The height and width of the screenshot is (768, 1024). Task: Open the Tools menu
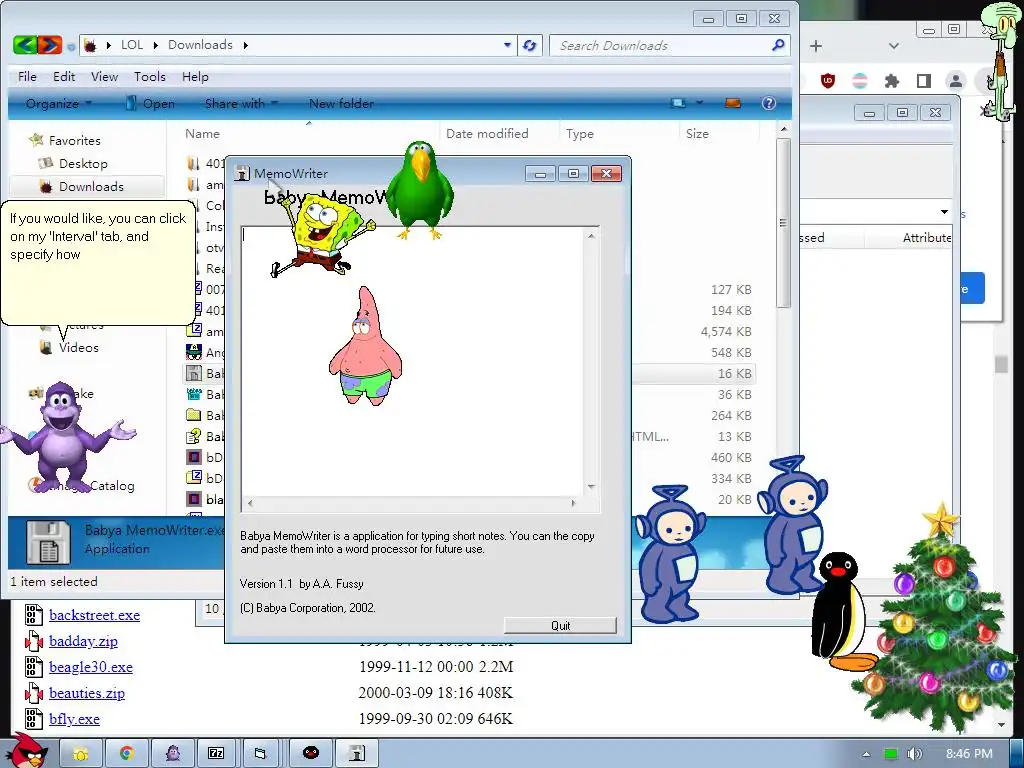[150, 76]
